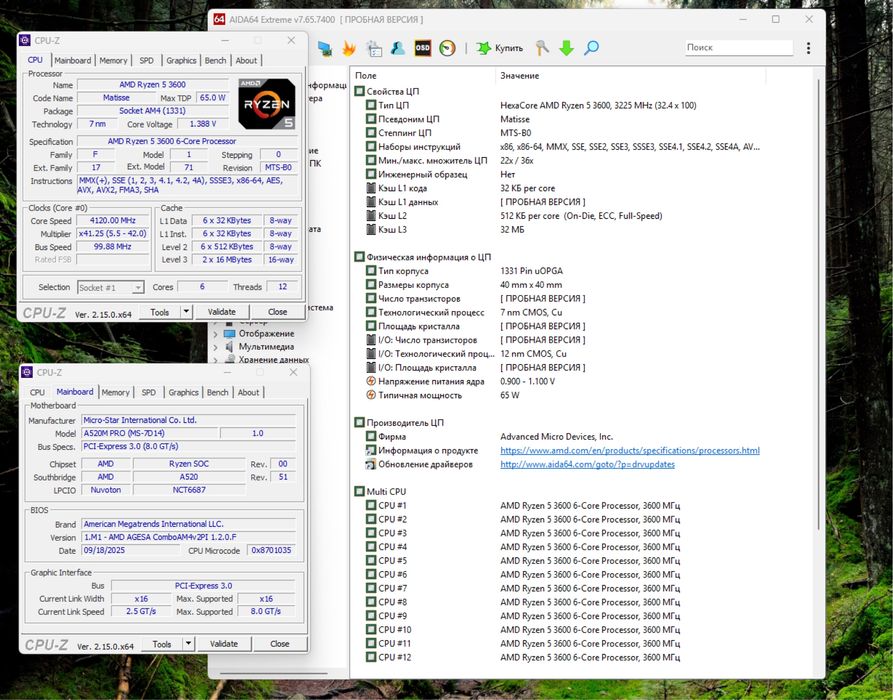Open Mainboard tab in upper CPU-Z window
The image size is (893, 700).
pyautogui.click(x=72, y=60)
